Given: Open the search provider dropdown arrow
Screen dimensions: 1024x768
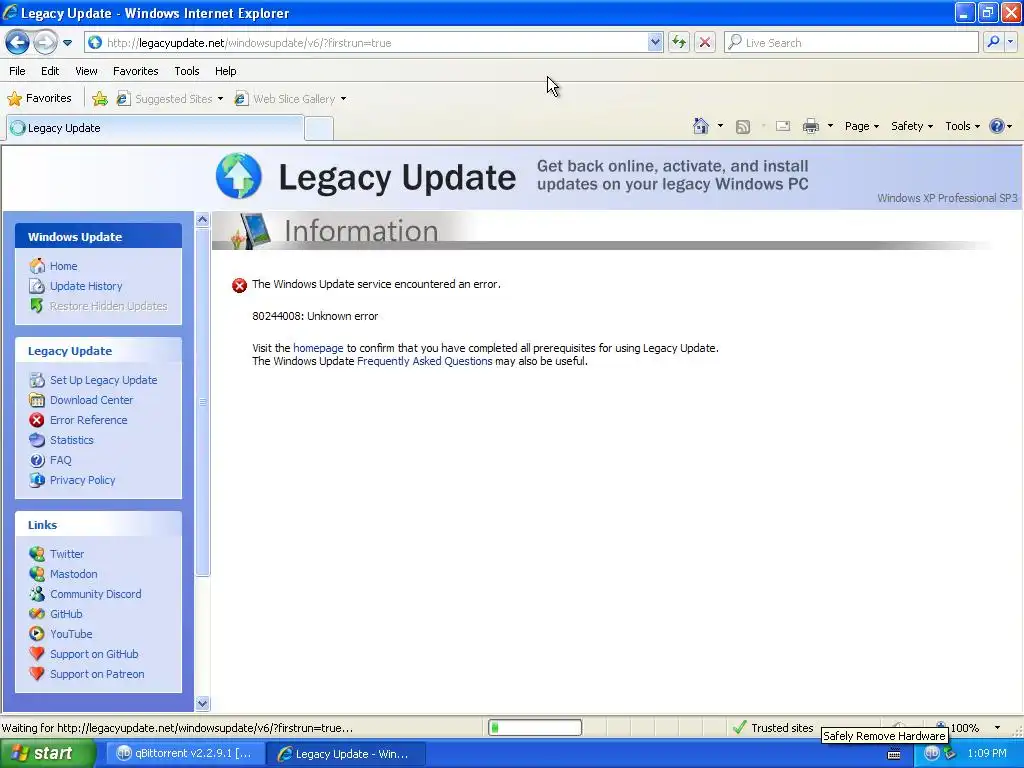Looking at the screenshot, I should pyautogui.click(x=1010, y=42).
